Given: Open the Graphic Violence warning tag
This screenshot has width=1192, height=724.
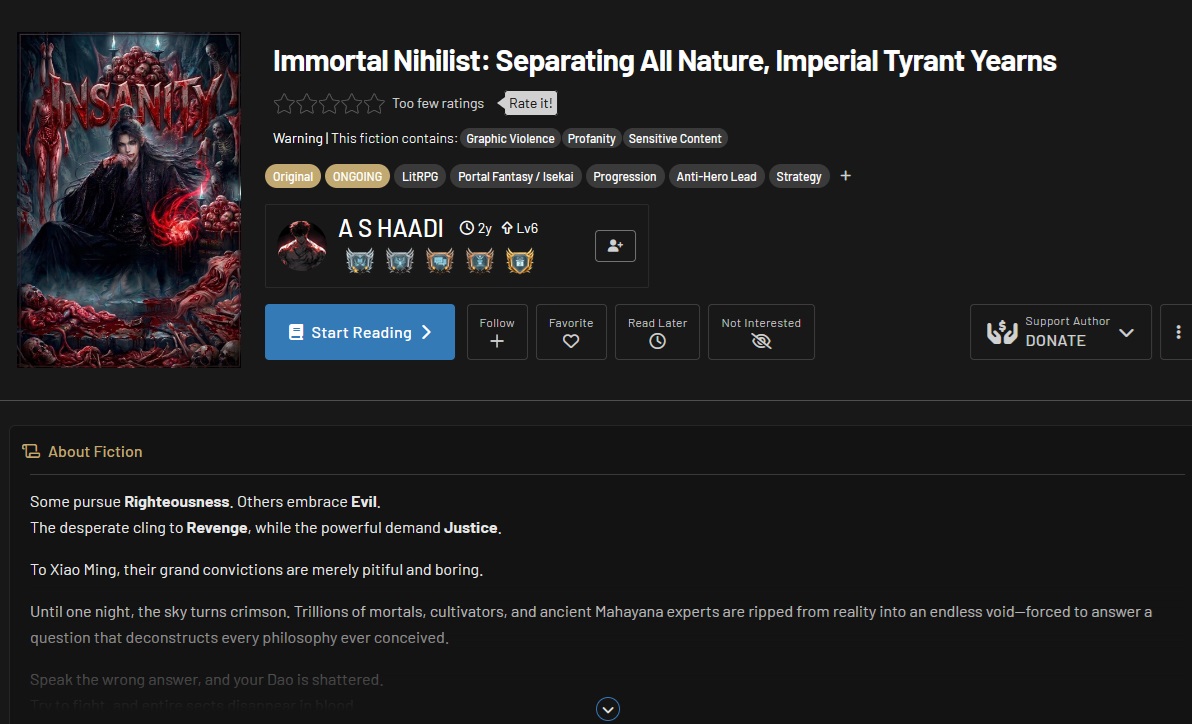Looking at the screenshot, I should tap(510, 138).
